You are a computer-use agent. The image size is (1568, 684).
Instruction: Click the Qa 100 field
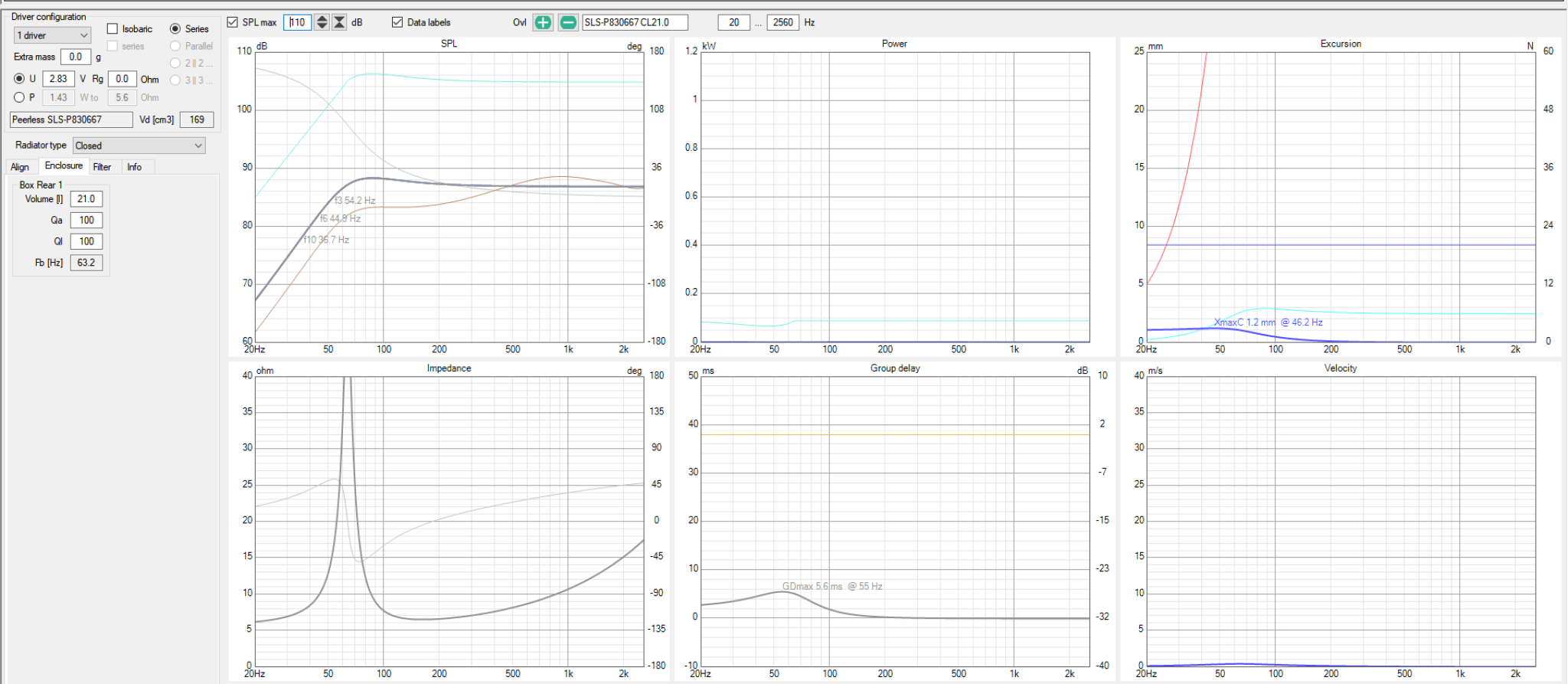[87, 220]
